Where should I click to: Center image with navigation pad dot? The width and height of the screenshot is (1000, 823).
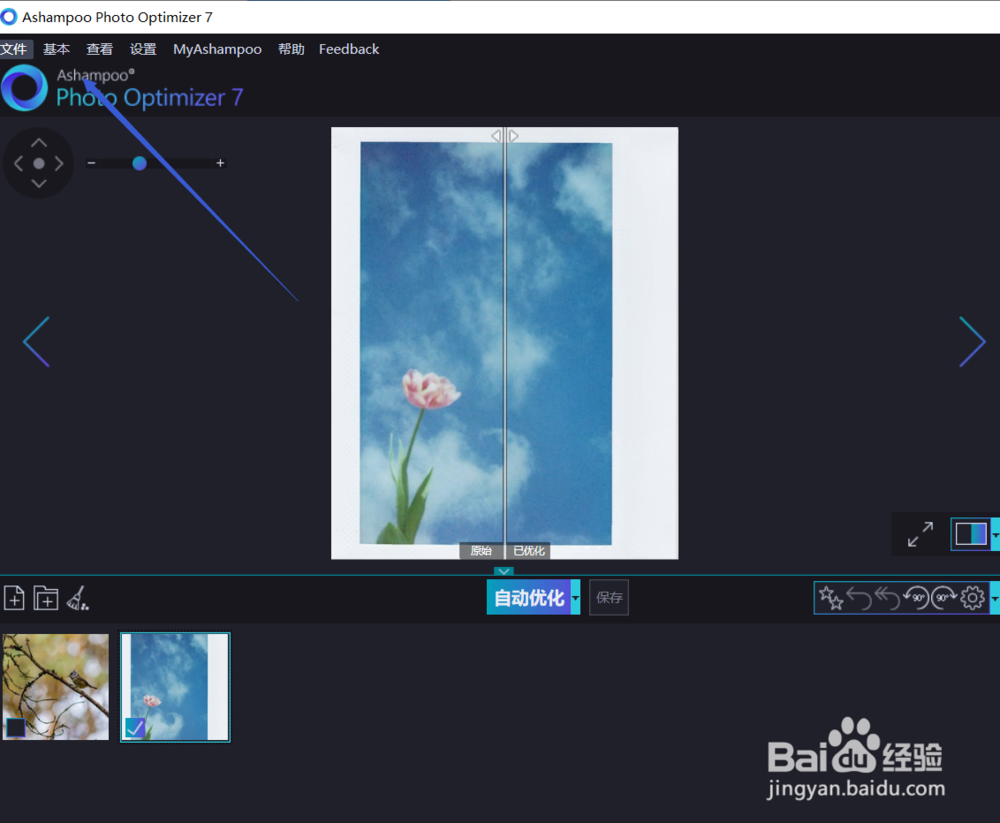39,163
